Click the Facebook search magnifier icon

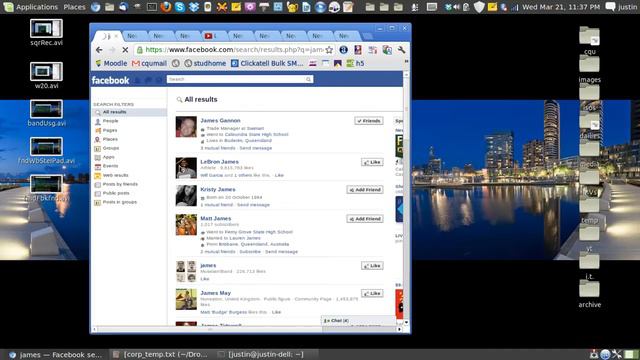[x=309, y=79]
